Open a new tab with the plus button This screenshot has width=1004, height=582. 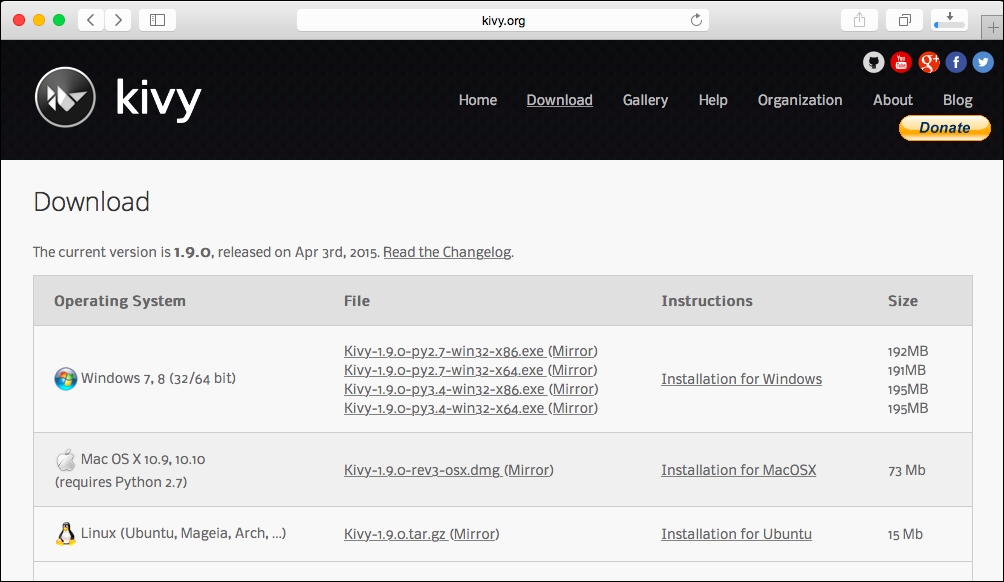click(x=992, y=28)
